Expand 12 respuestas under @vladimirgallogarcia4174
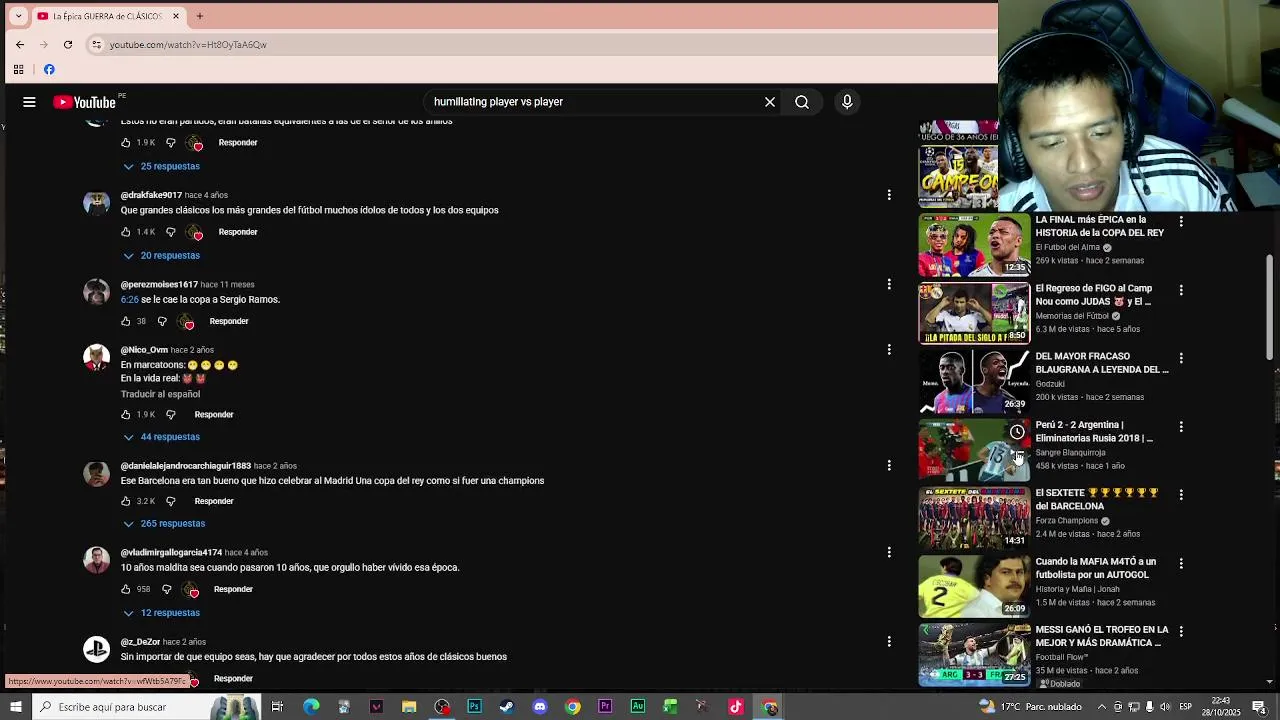The width and height of the screenshot is (1280, 720). (x=162, y=613)
